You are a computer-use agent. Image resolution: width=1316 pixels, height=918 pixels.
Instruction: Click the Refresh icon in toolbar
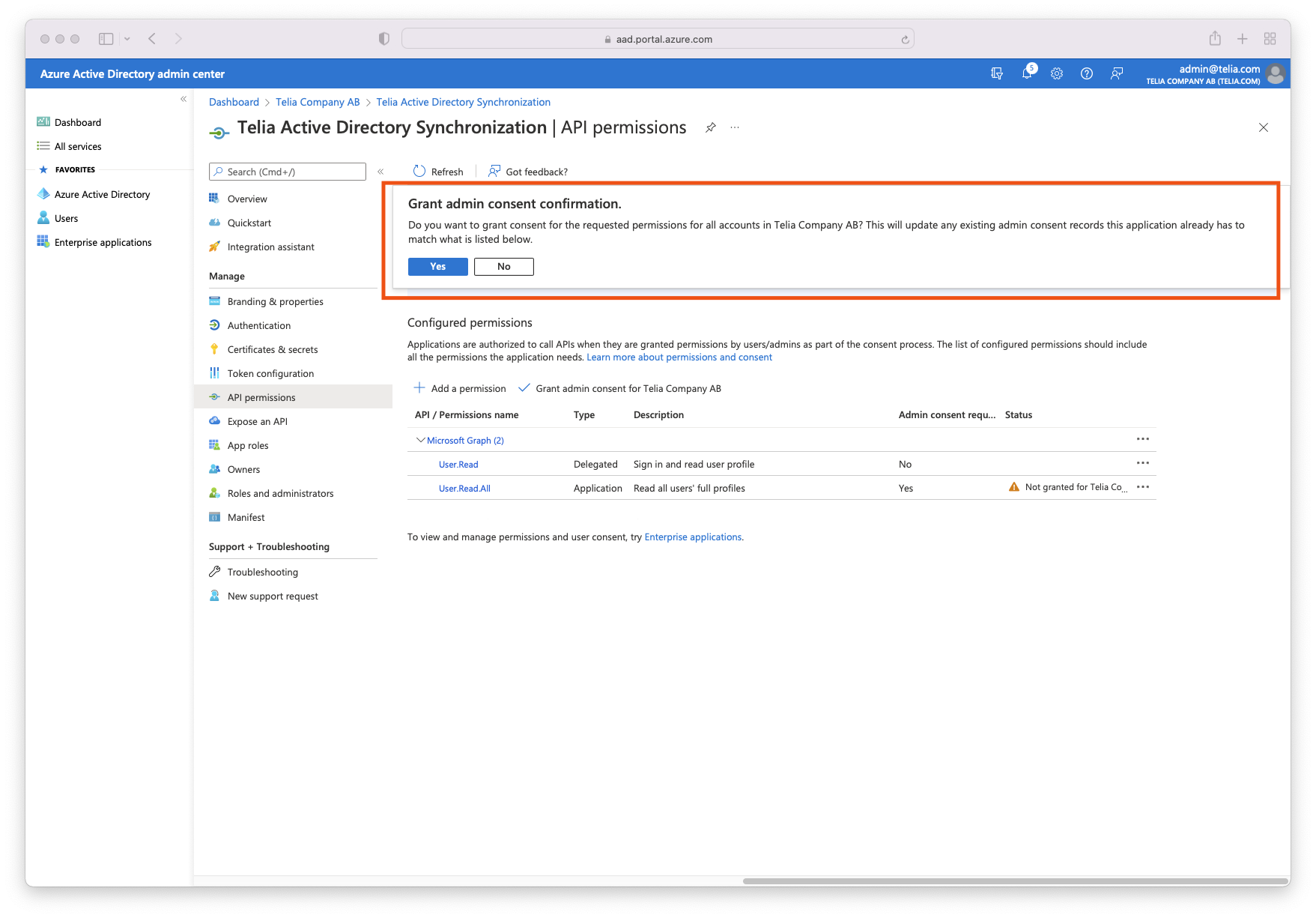pos(419,172)
